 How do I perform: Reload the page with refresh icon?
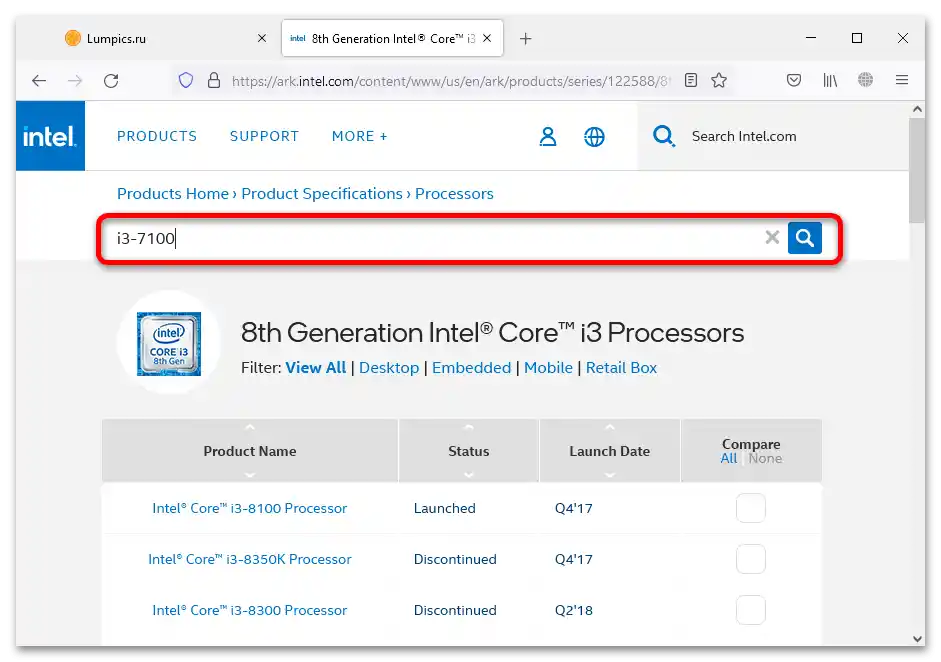pos(111,80)
